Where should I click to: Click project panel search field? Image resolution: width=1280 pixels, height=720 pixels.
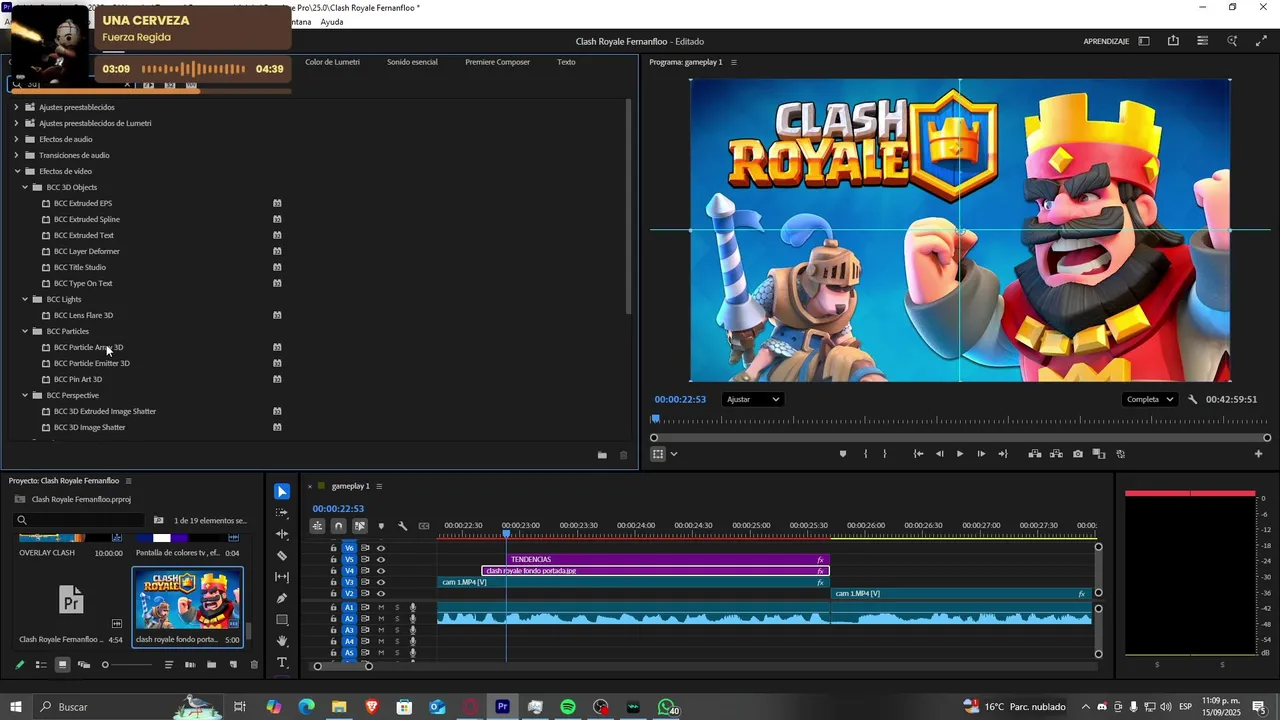[x=80, y=520]
